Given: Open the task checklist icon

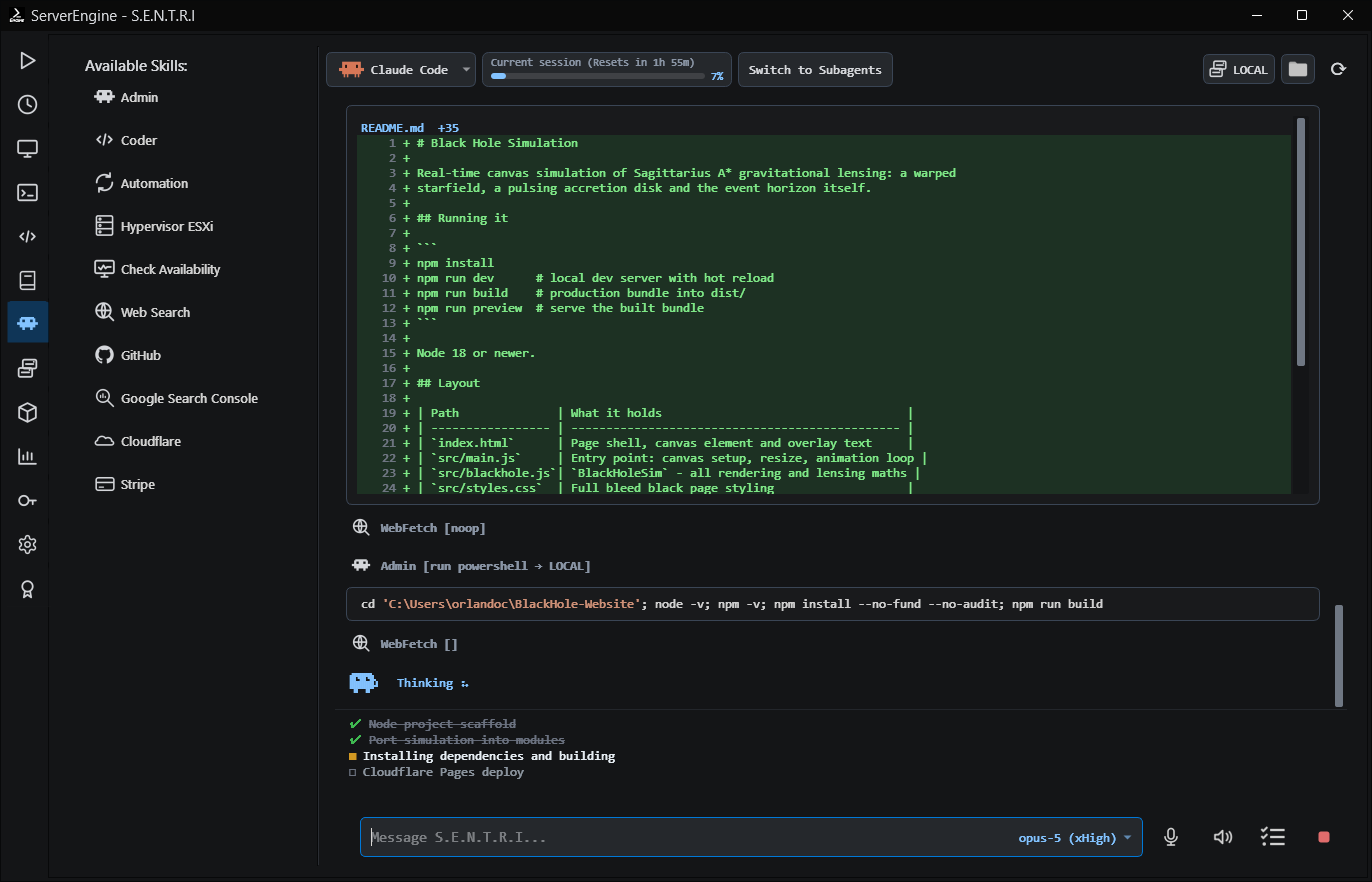Looking at the screenshot, I should [1272, 837].
